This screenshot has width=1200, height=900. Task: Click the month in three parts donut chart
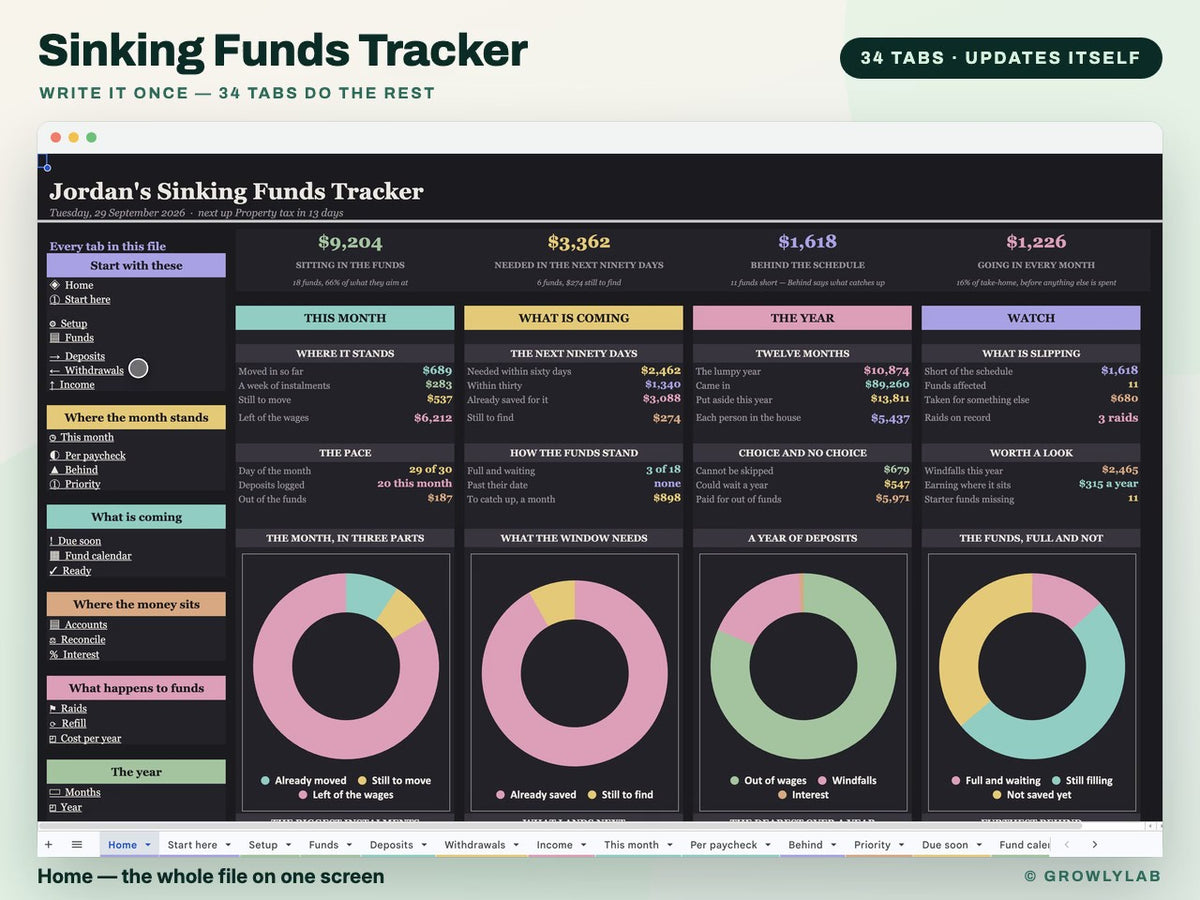(346, 667)
